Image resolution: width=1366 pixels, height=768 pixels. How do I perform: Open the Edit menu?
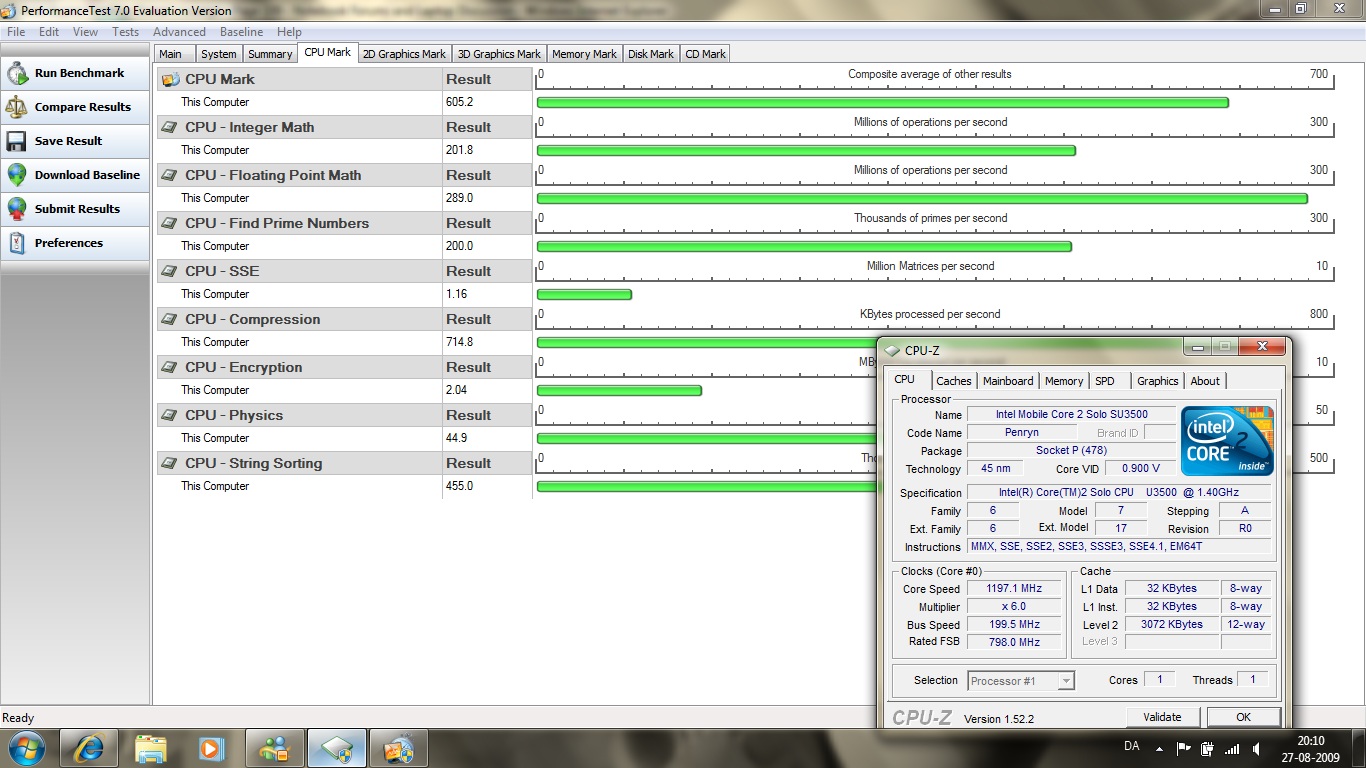(x=49, y=32)
